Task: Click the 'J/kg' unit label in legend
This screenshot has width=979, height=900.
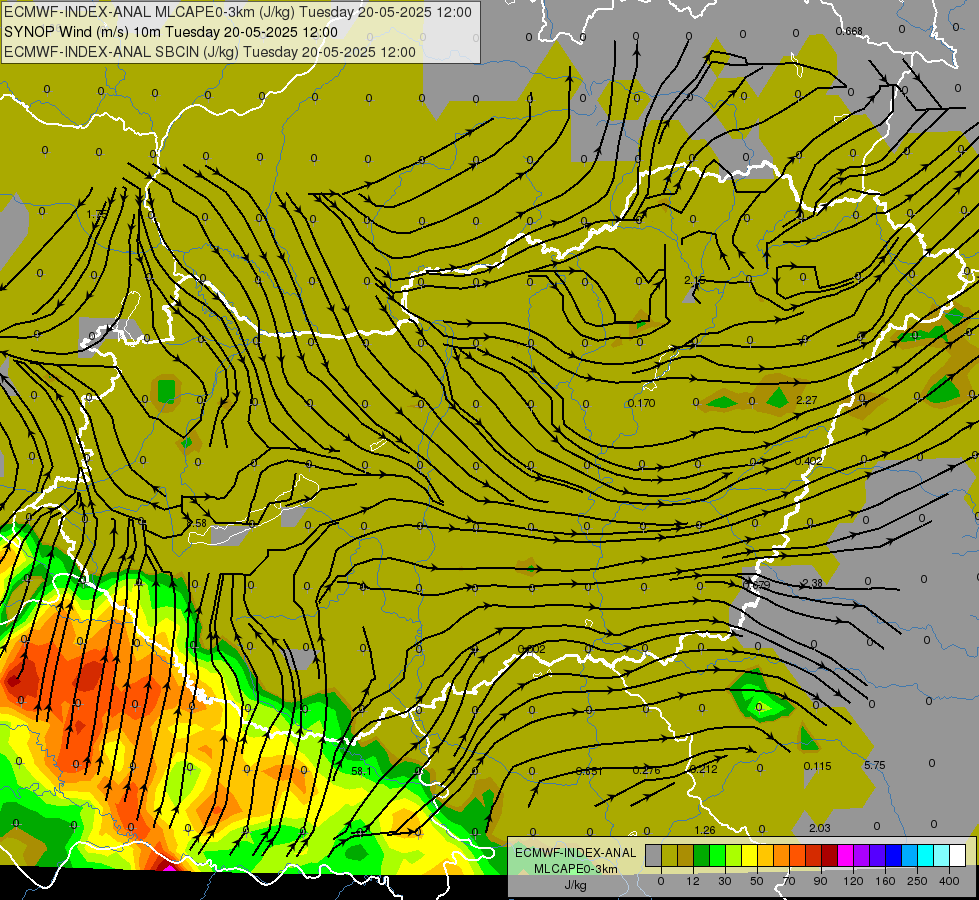Action: [575, 885]
